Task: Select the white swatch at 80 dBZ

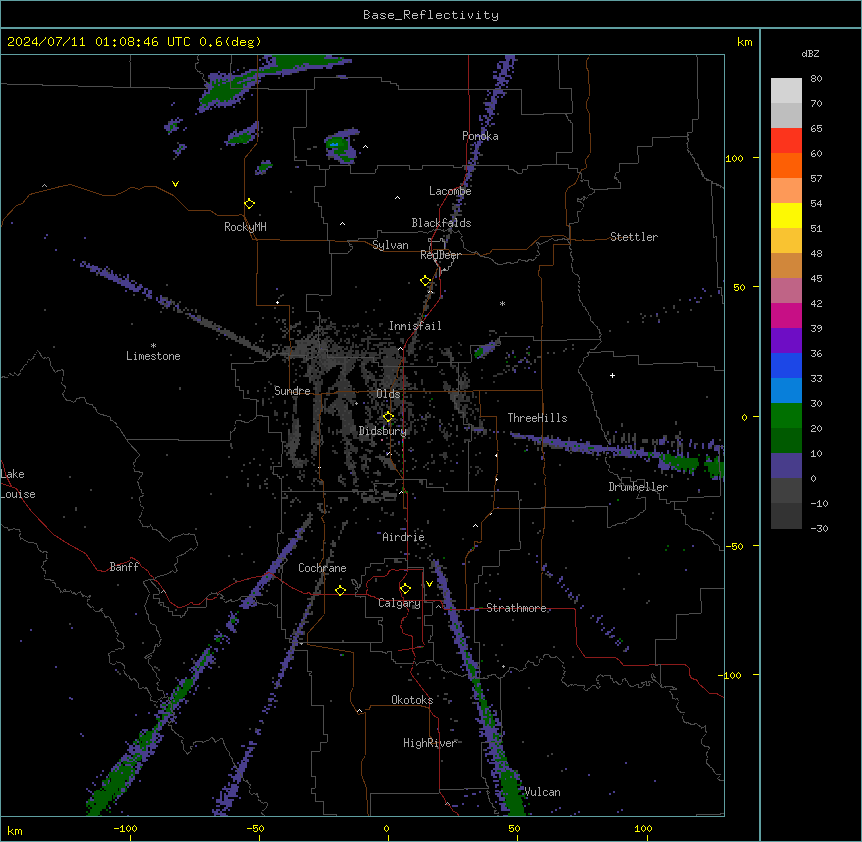Action: coord(786,91)
